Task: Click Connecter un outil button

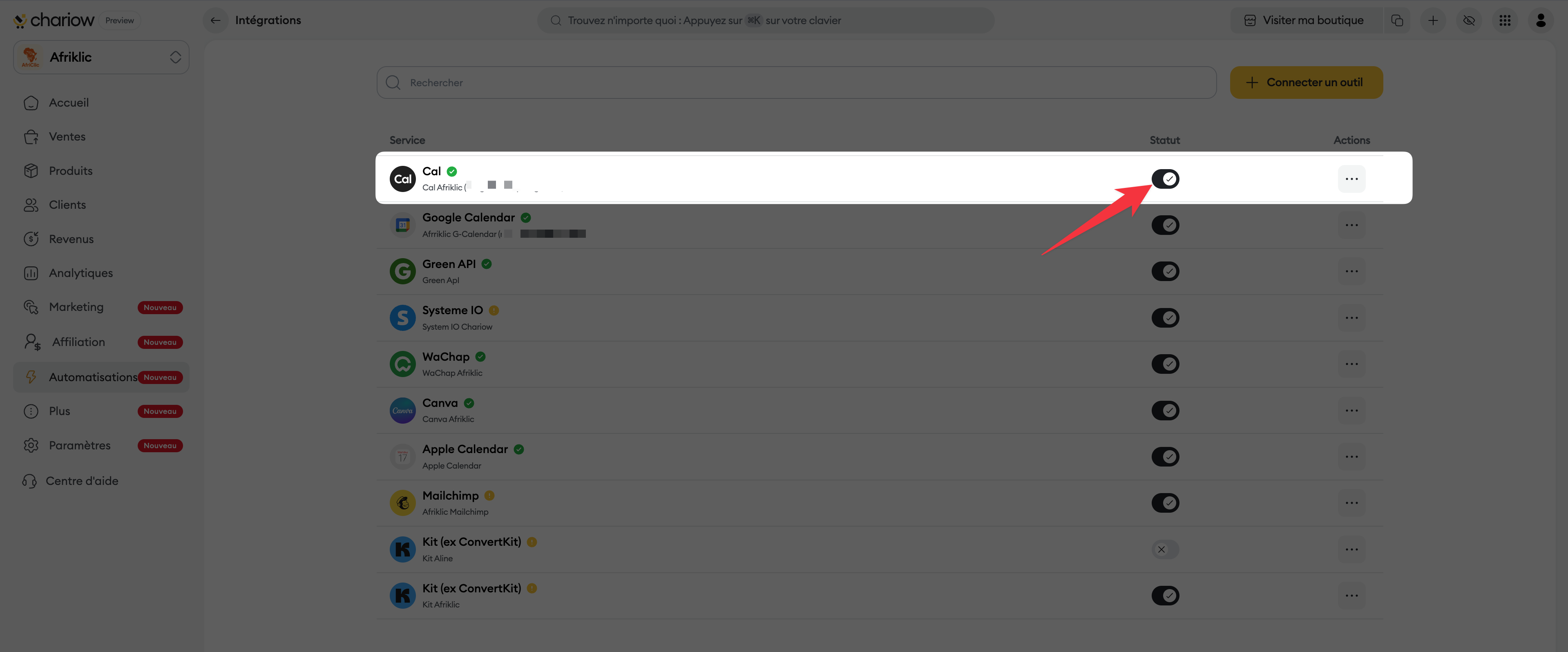Action: [1306, 83]
